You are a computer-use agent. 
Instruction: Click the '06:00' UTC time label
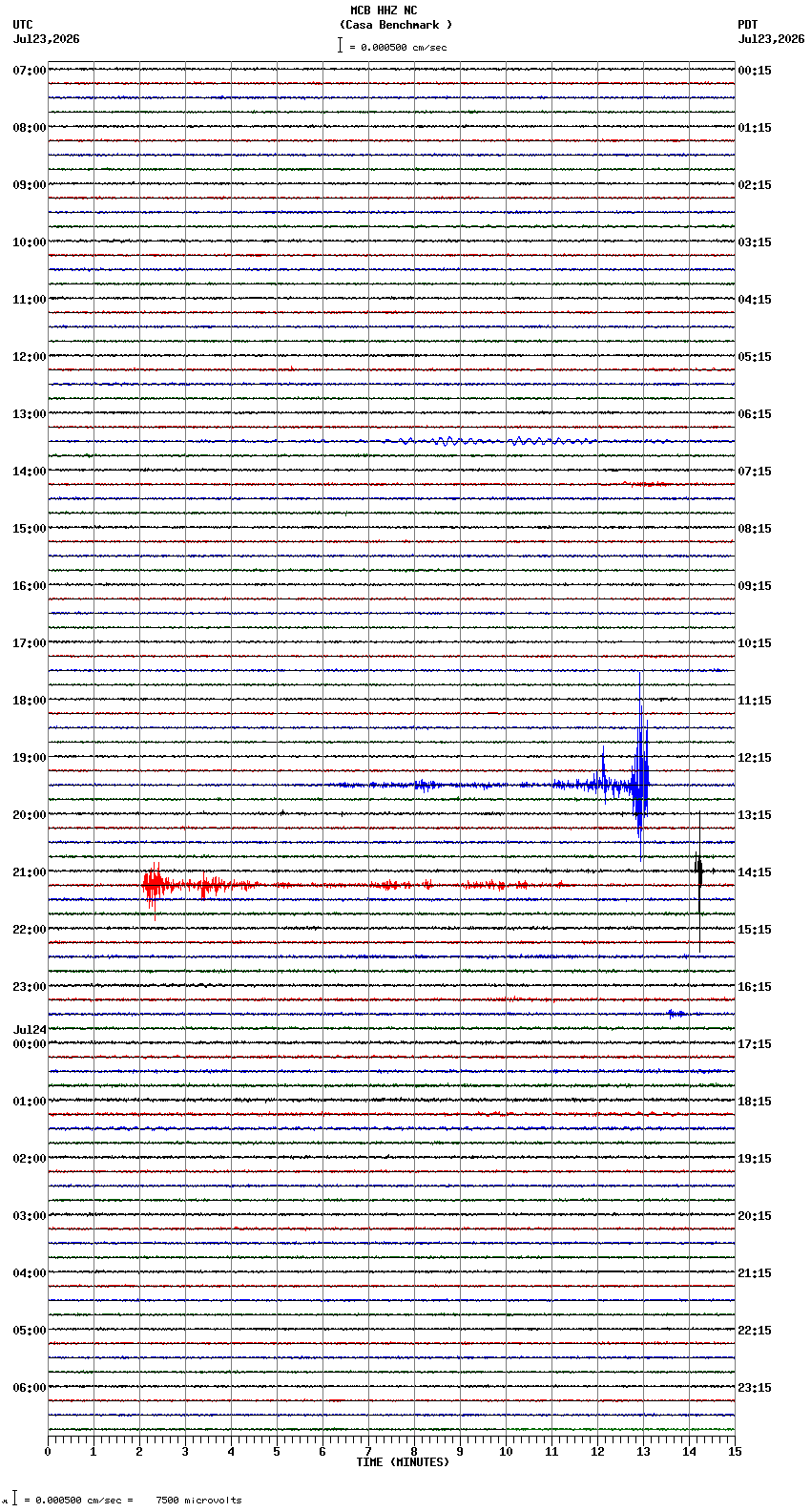coord(30,1388)
